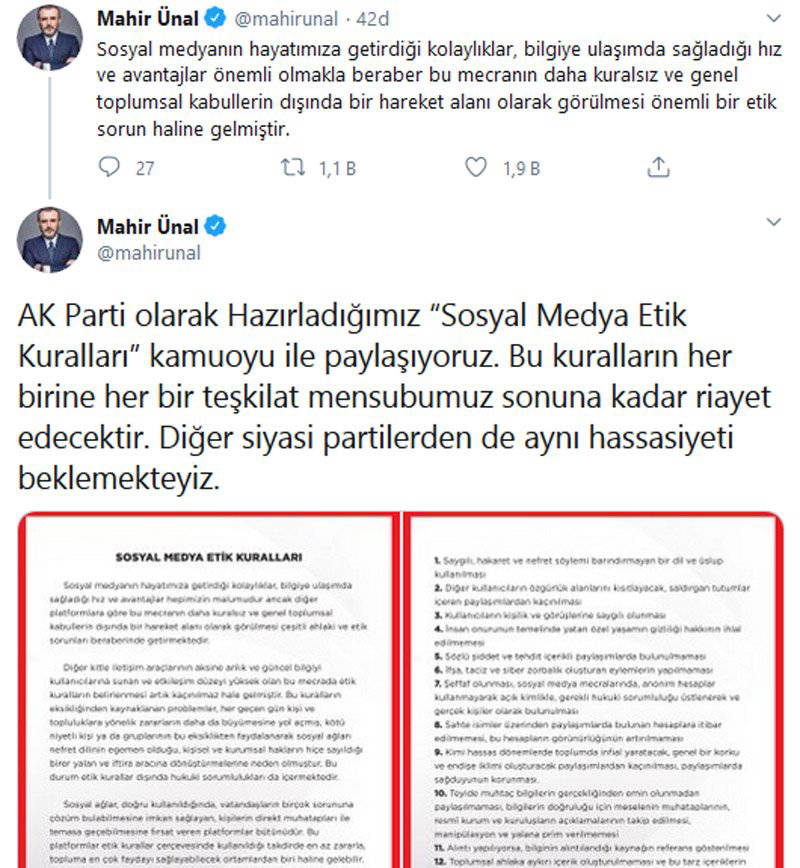Retweet the first Mahir Ünal tweet

[x=293, y=167]
